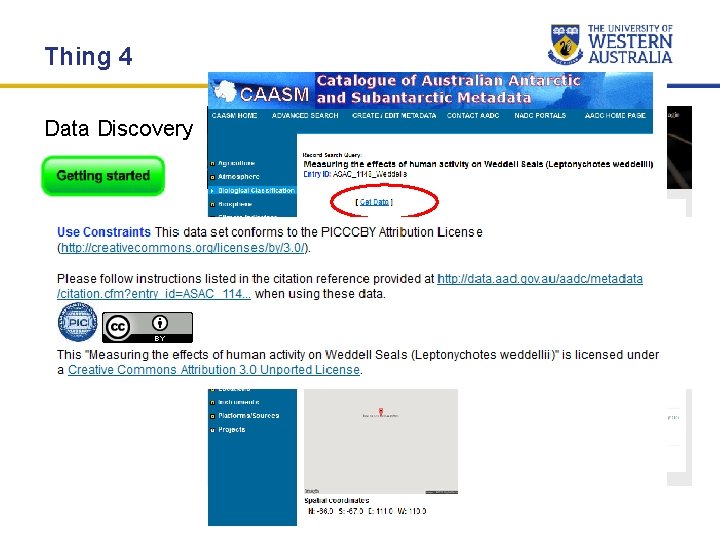
Task: Open the data.aad.gov.au citation link
Action: 350,286
